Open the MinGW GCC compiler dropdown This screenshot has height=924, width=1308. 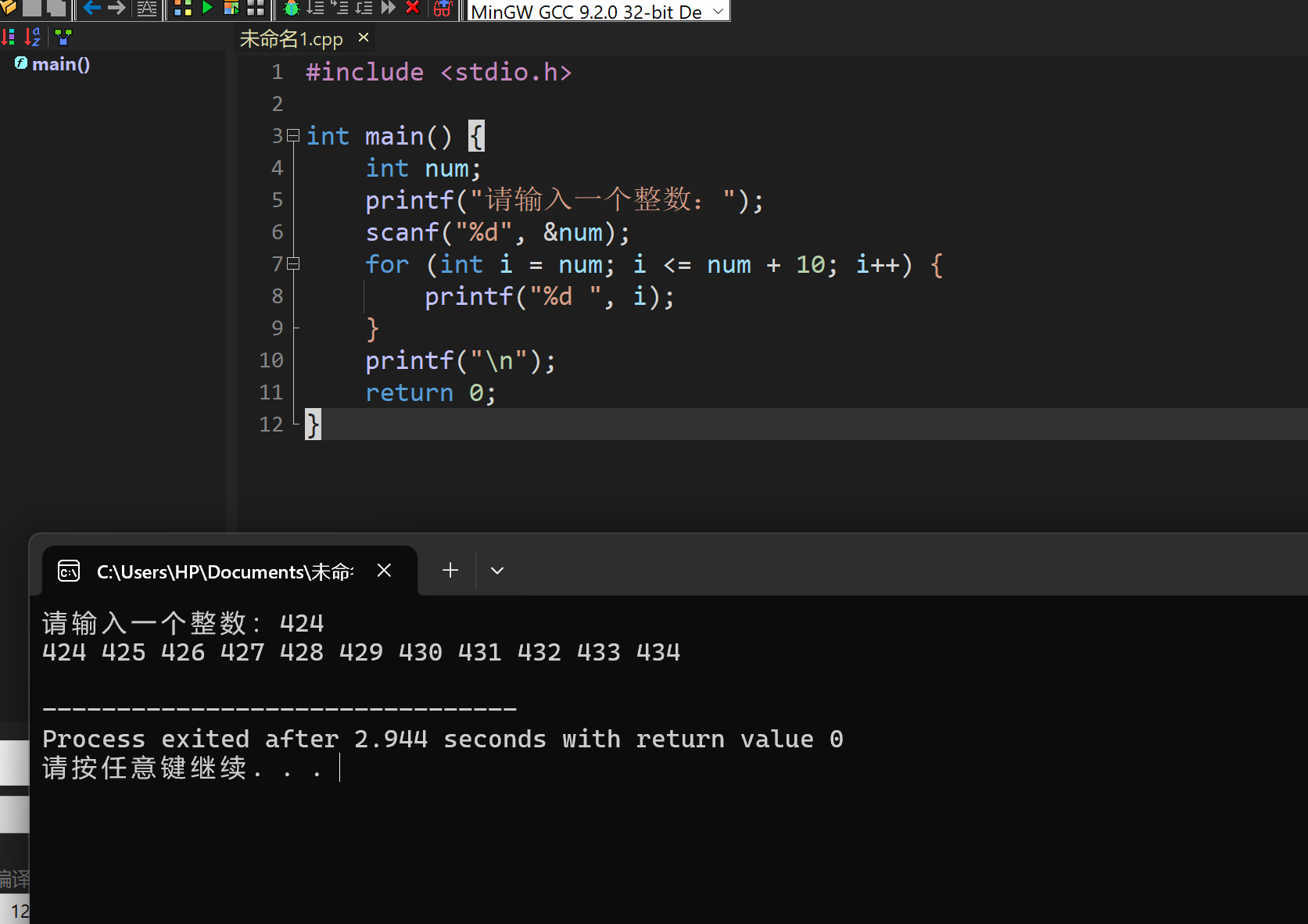tap(598, 10)
